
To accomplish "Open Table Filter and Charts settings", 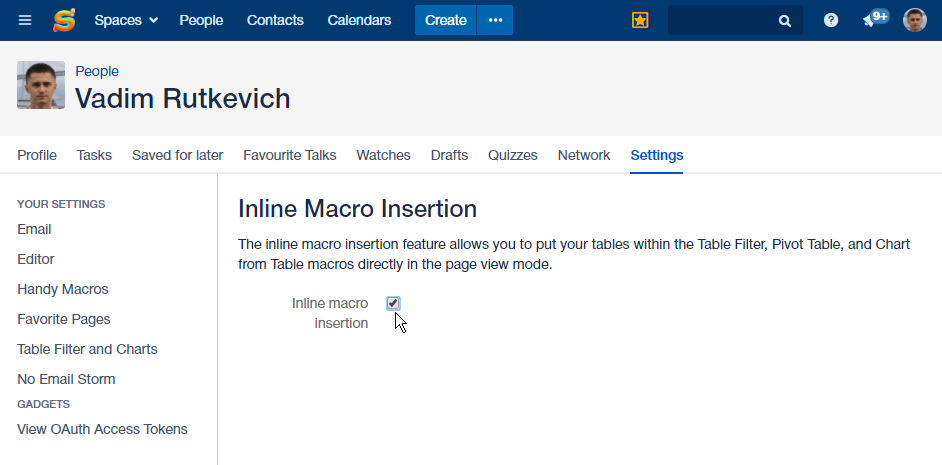I will tap(87, 349).
